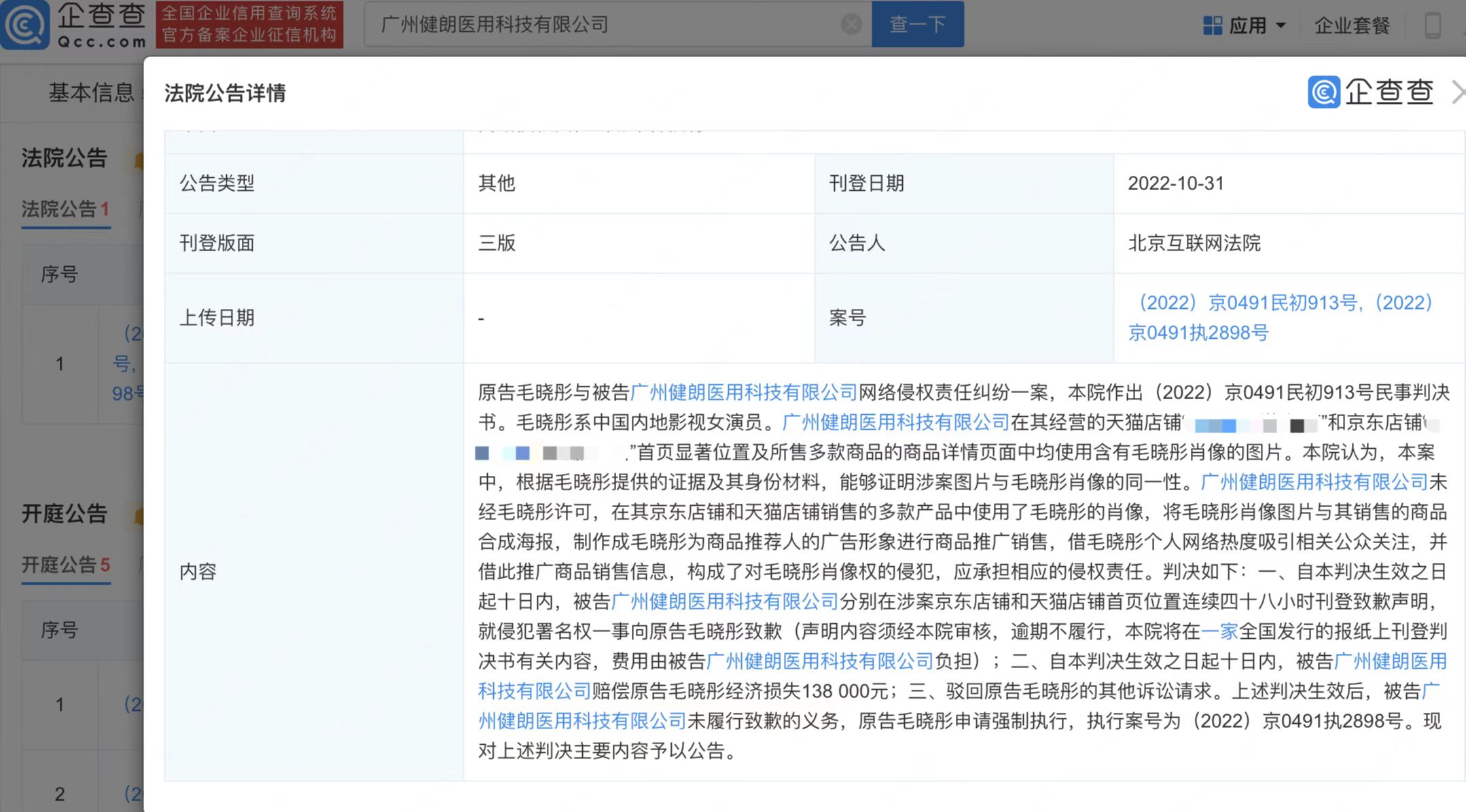Click the 广州健朗医用科技有限公司 link after 将在…费用由被告

click(820, 661)
